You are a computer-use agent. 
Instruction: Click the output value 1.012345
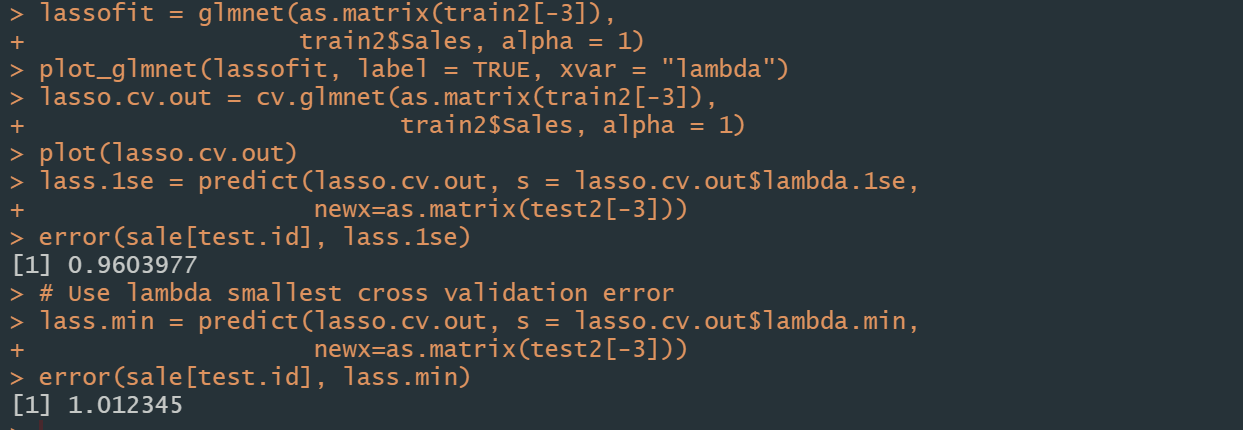pos(126,405)
